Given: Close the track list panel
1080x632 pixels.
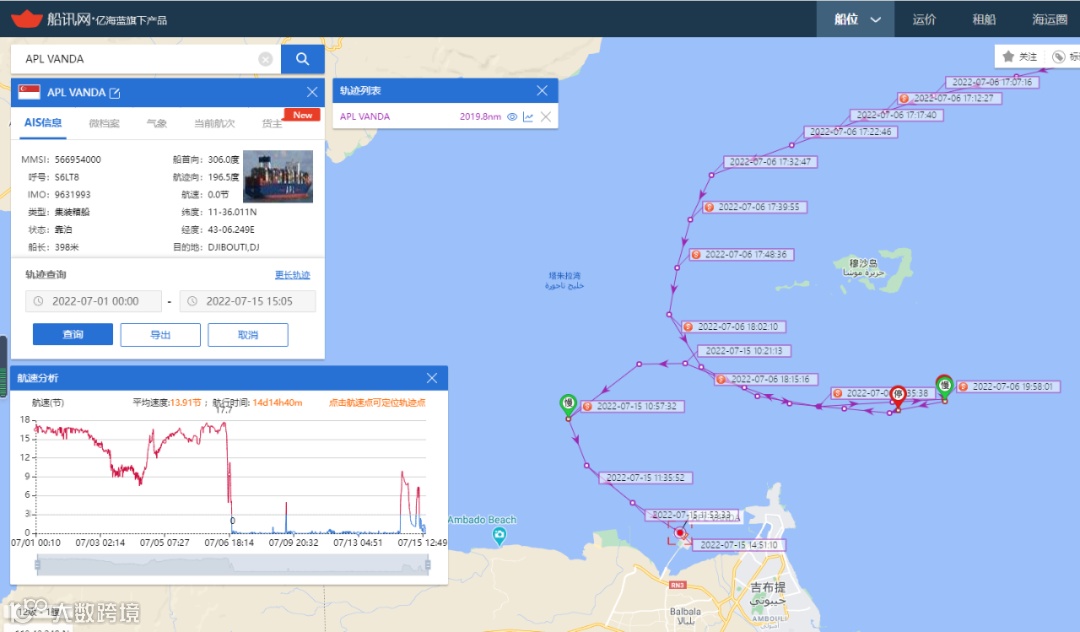Looking at the screenshot, I should pos(542,90).
